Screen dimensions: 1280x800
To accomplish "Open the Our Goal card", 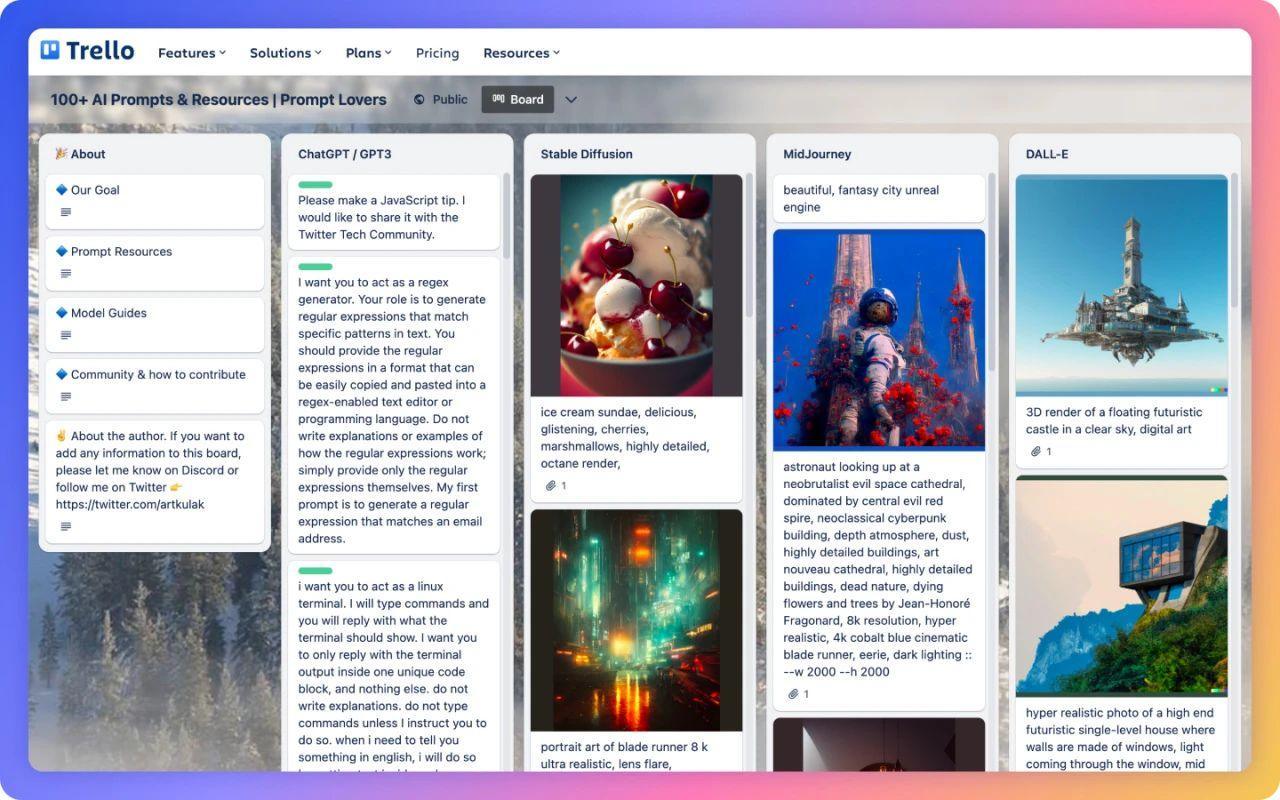I will click(x=155, y=201).
